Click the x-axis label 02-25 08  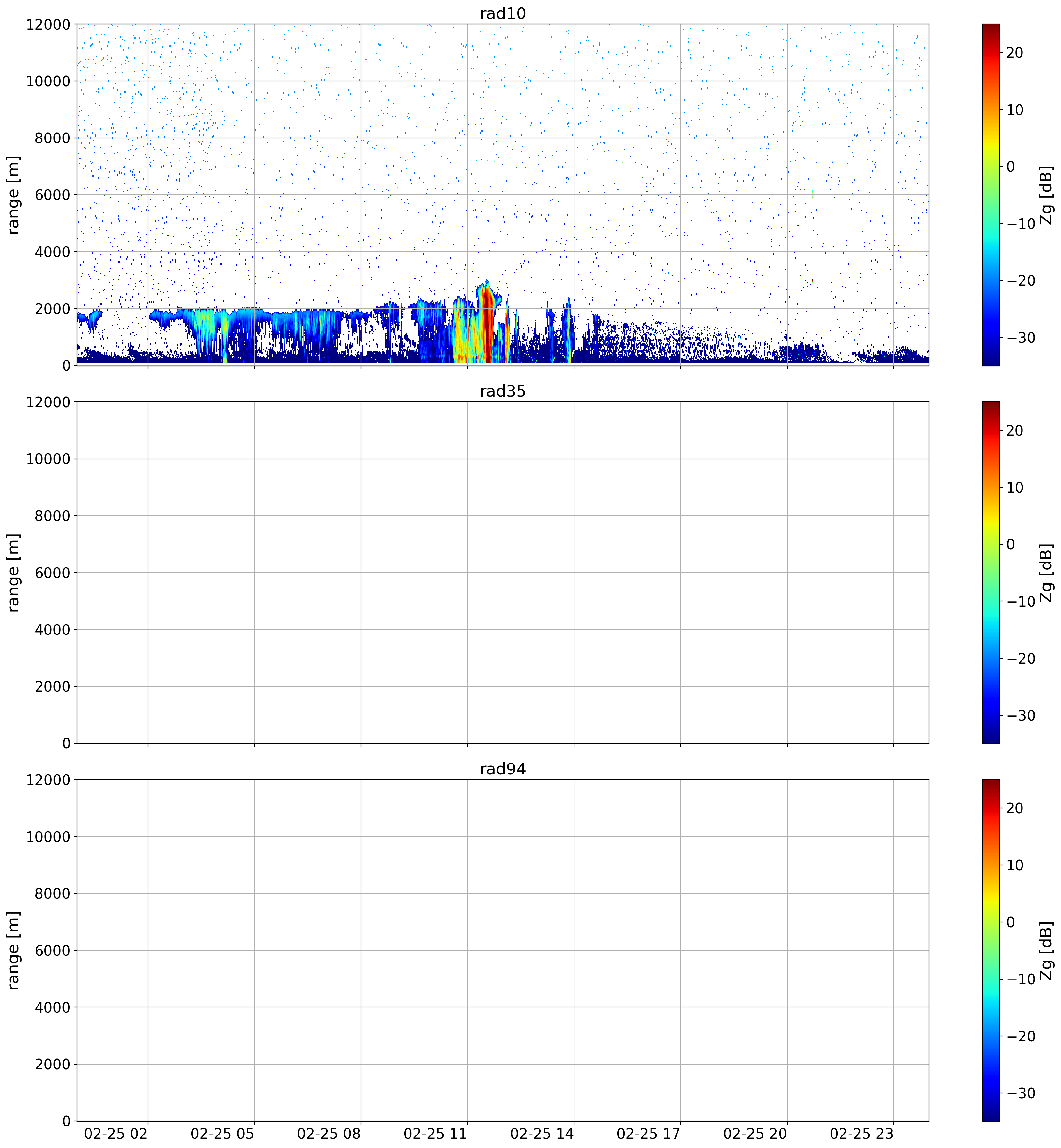[x=329, y=1134]
